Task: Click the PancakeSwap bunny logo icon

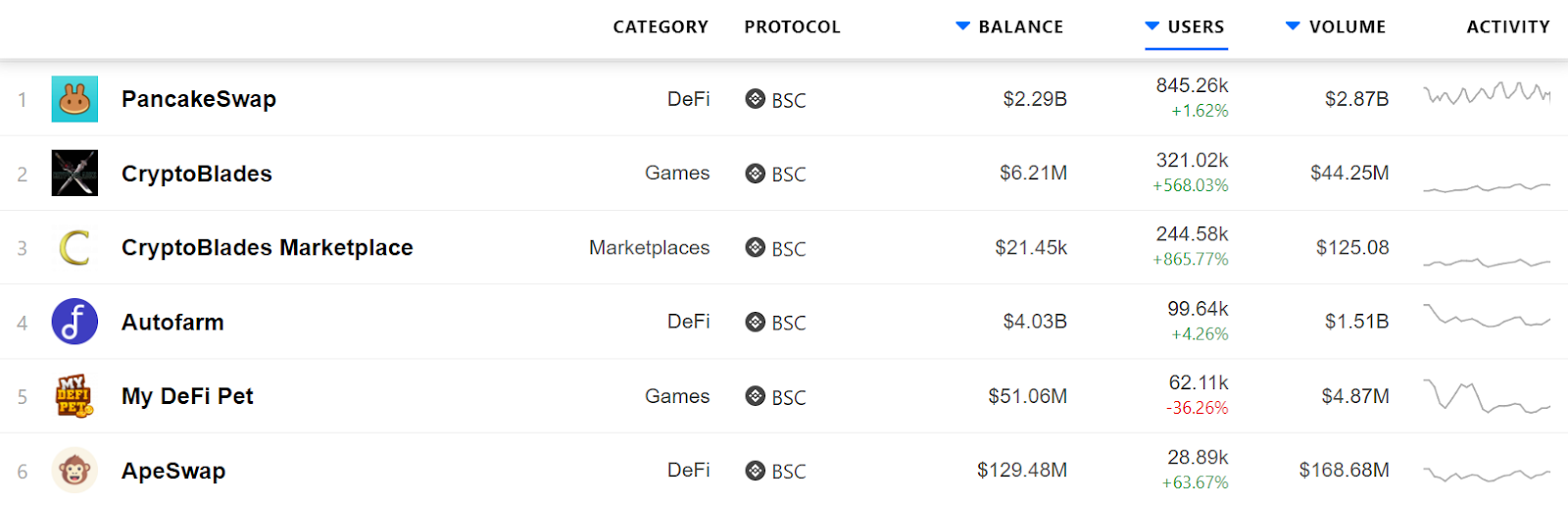Action: coord(74,99)
